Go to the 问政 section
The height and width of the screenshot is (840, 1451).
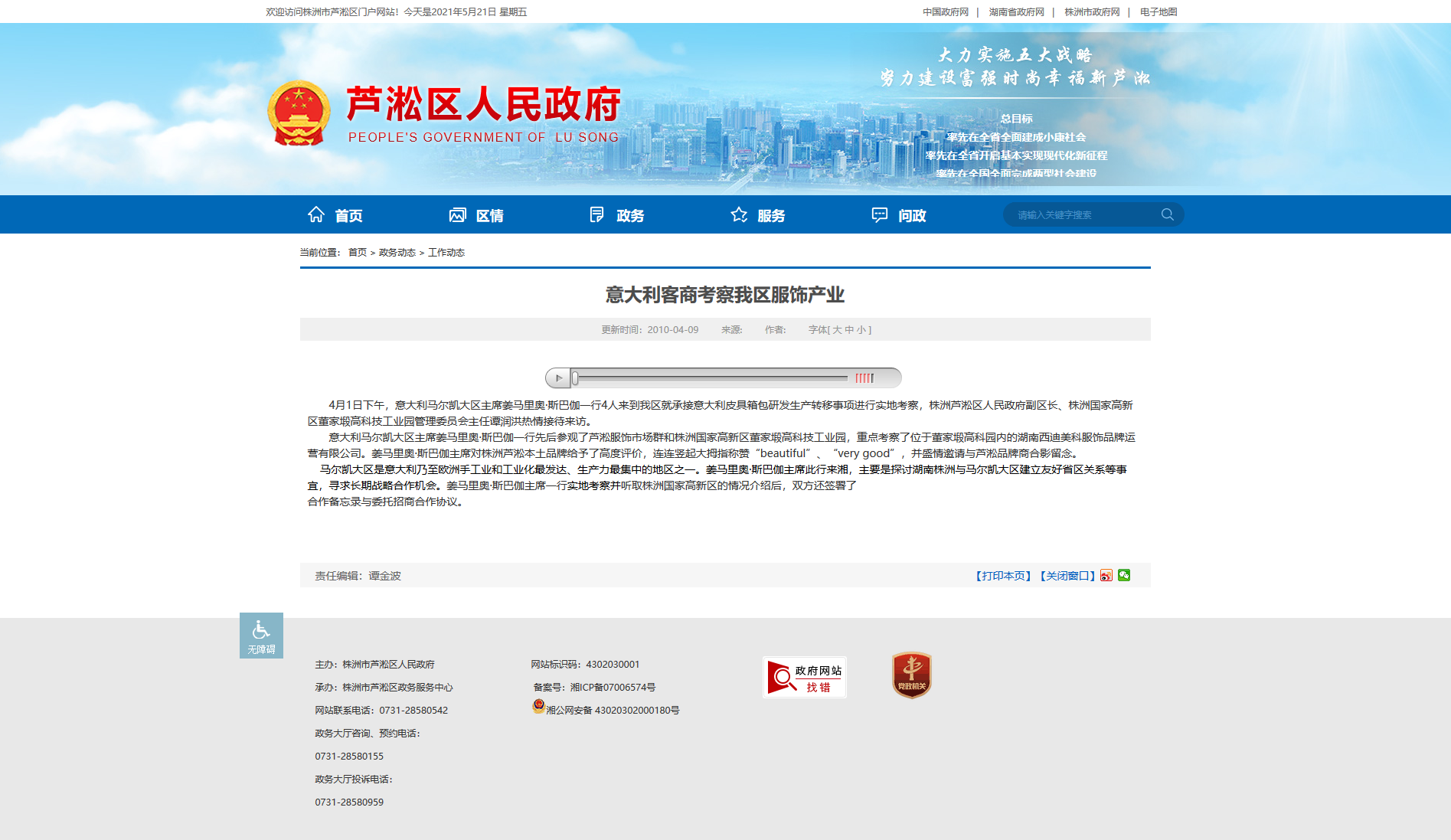pyautogui.click(x=899, y=215)
